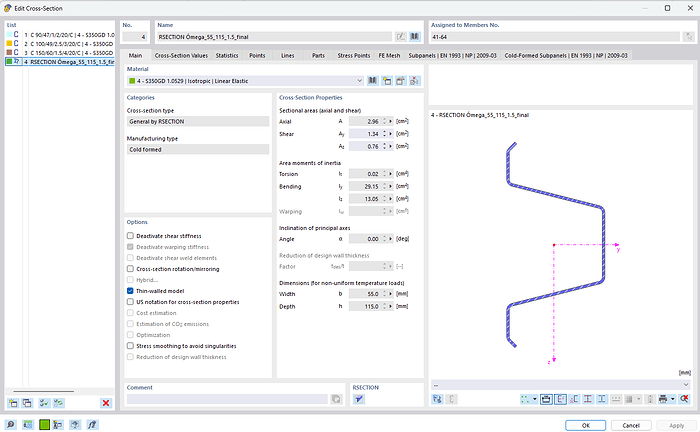The height and width of the screenshot is (432, 700).
Task: Click the red delete cross-section icon
Action: click(x=105, y=402)
